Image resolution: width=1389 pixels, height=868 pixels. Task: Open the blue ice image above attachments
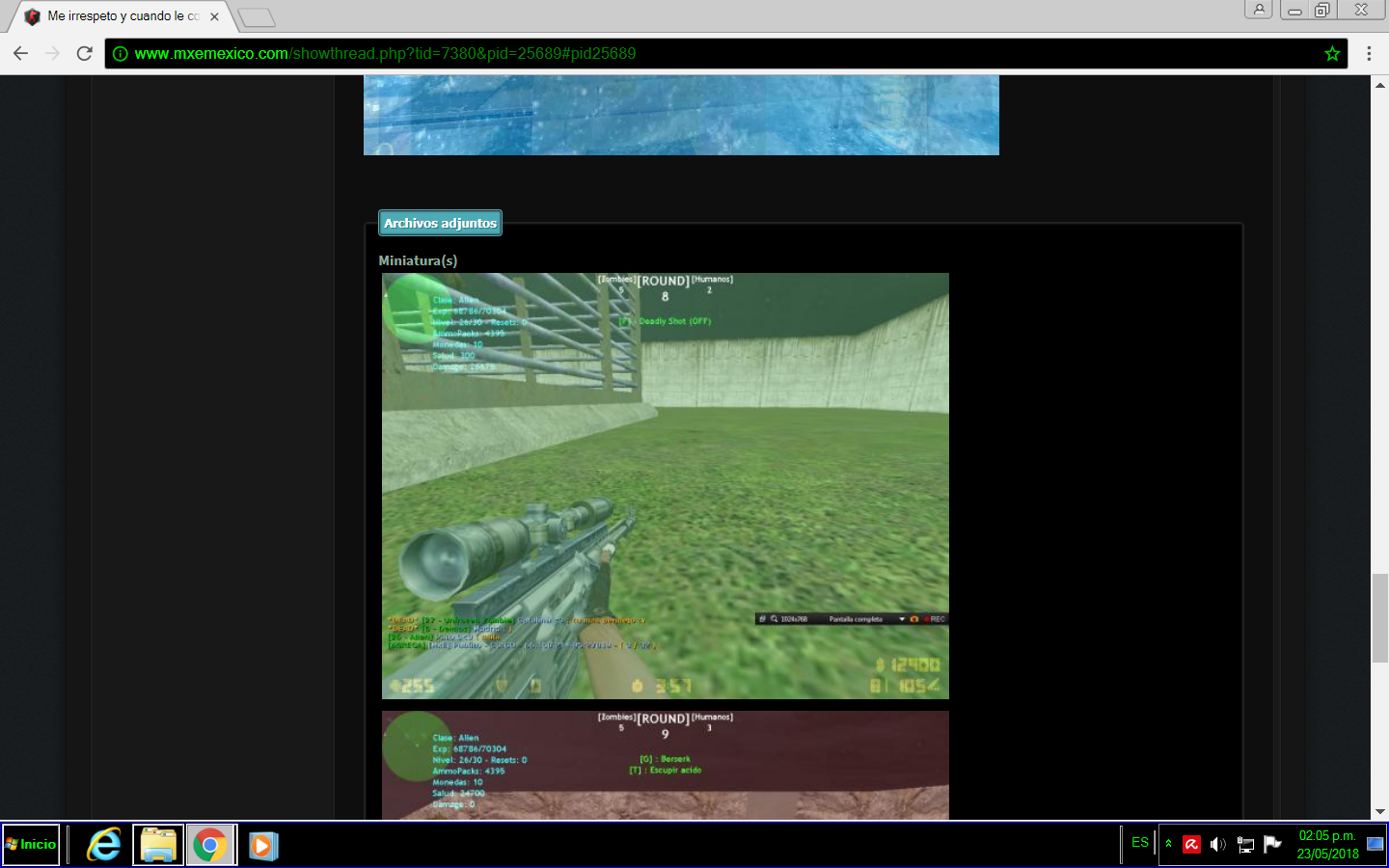pos(681,115)
